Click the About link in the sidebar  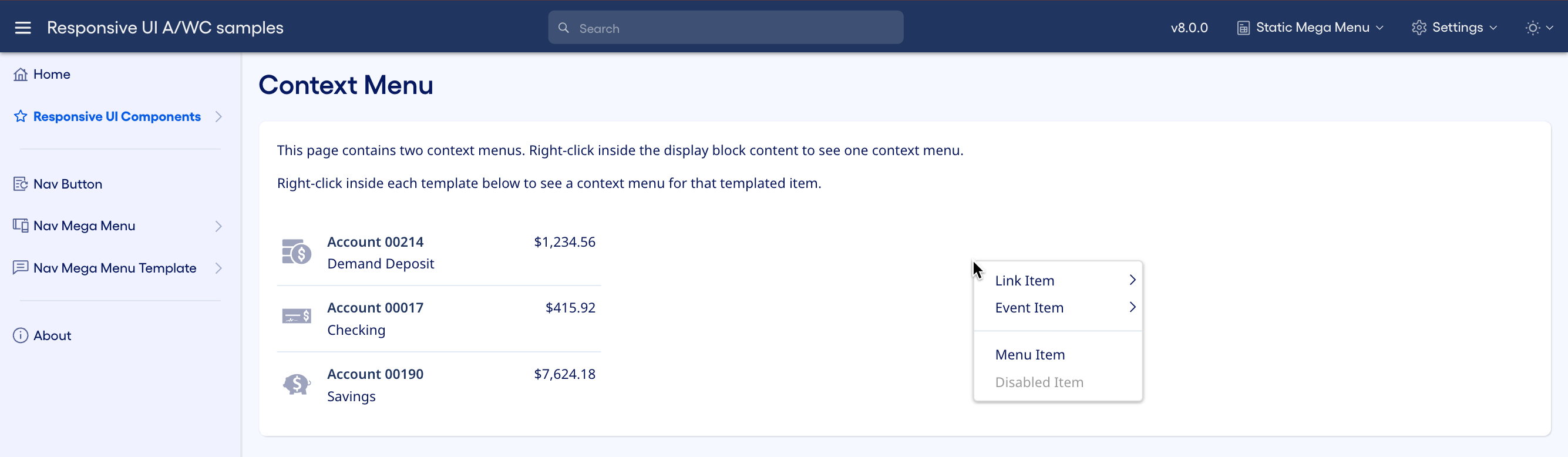tap(52, 335)
